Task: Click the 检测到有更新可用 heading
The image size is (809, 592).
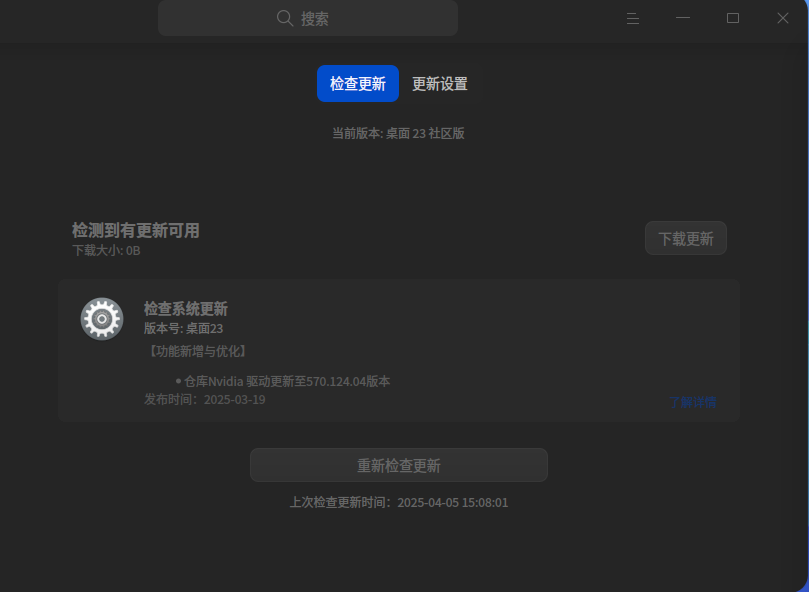Action: pyautogui.click(x=136, y=230)
